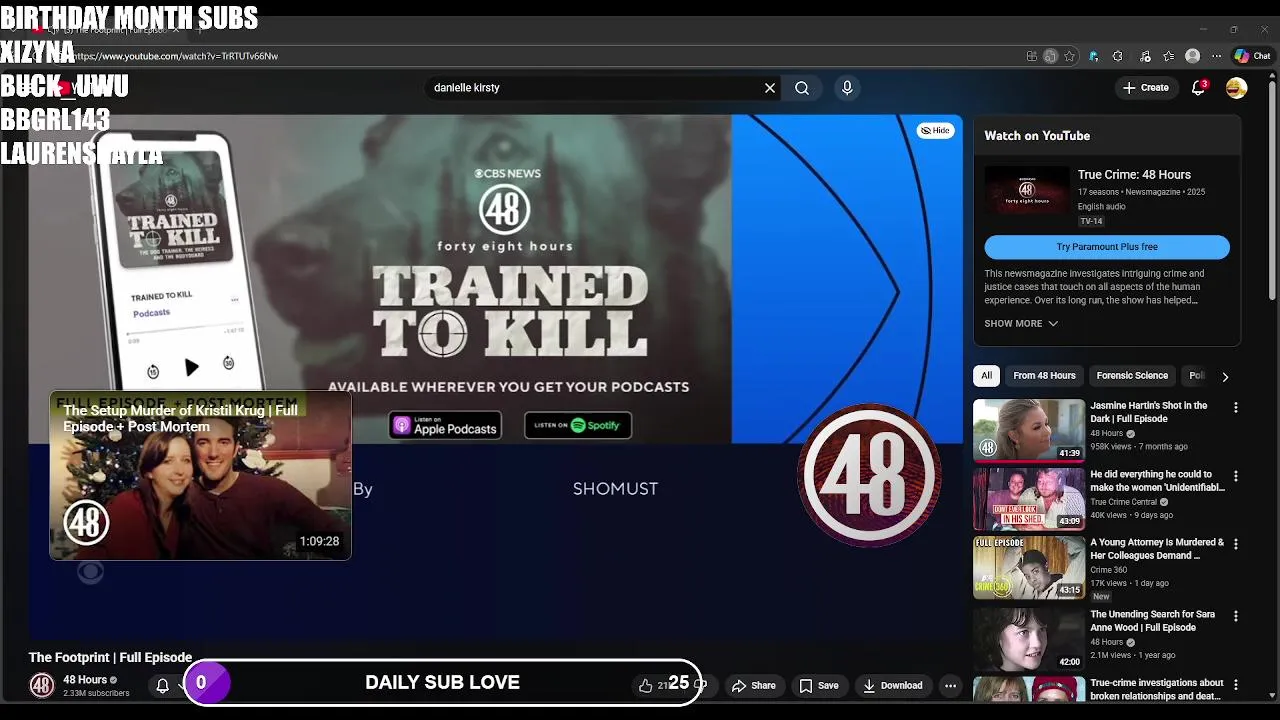This screenshot has width=1280, height=720.
Task: Open more actions menu beside Download
Action: click(950, 686)
